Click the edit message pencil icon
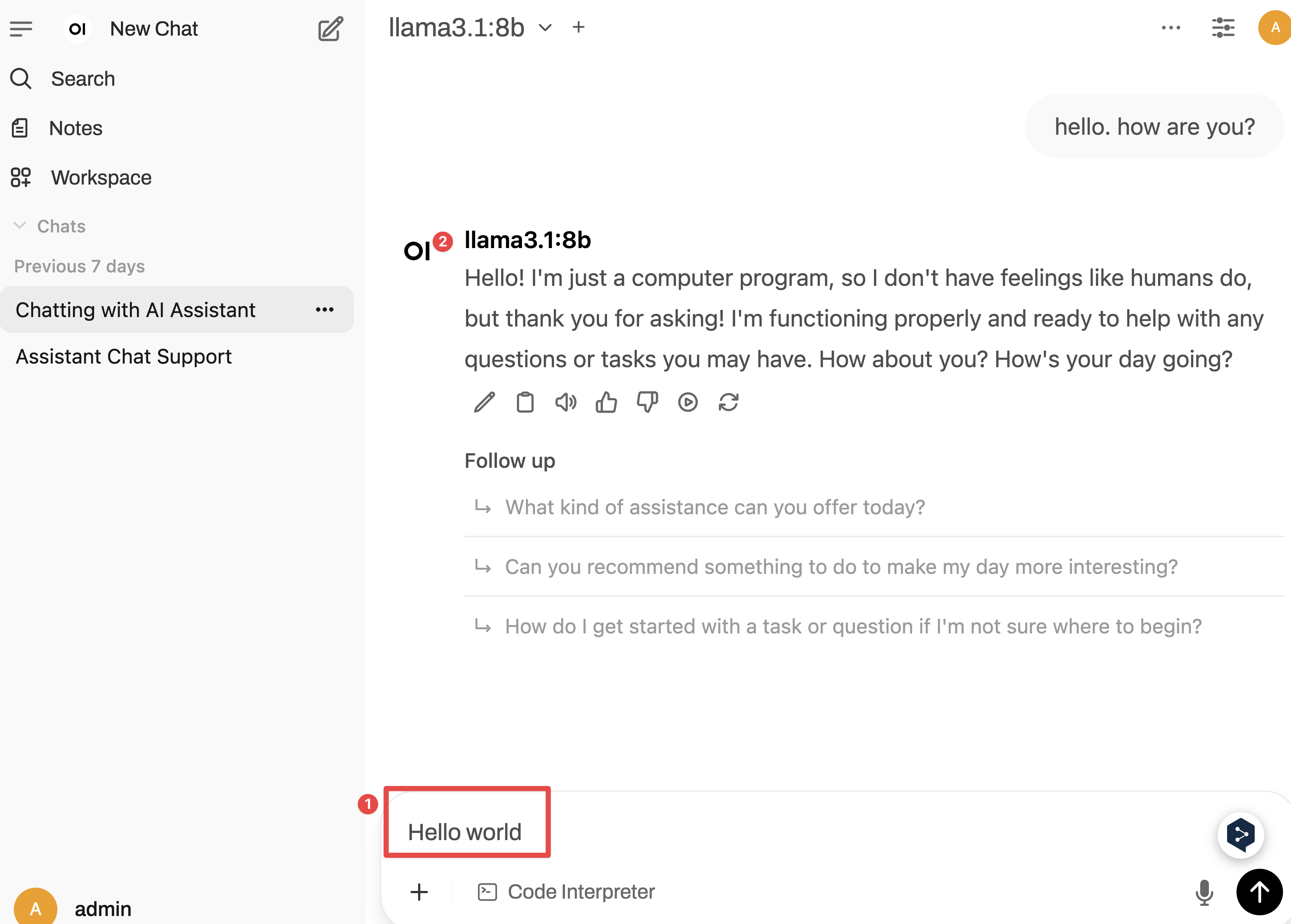1291x924 pixels. (484, 402)
